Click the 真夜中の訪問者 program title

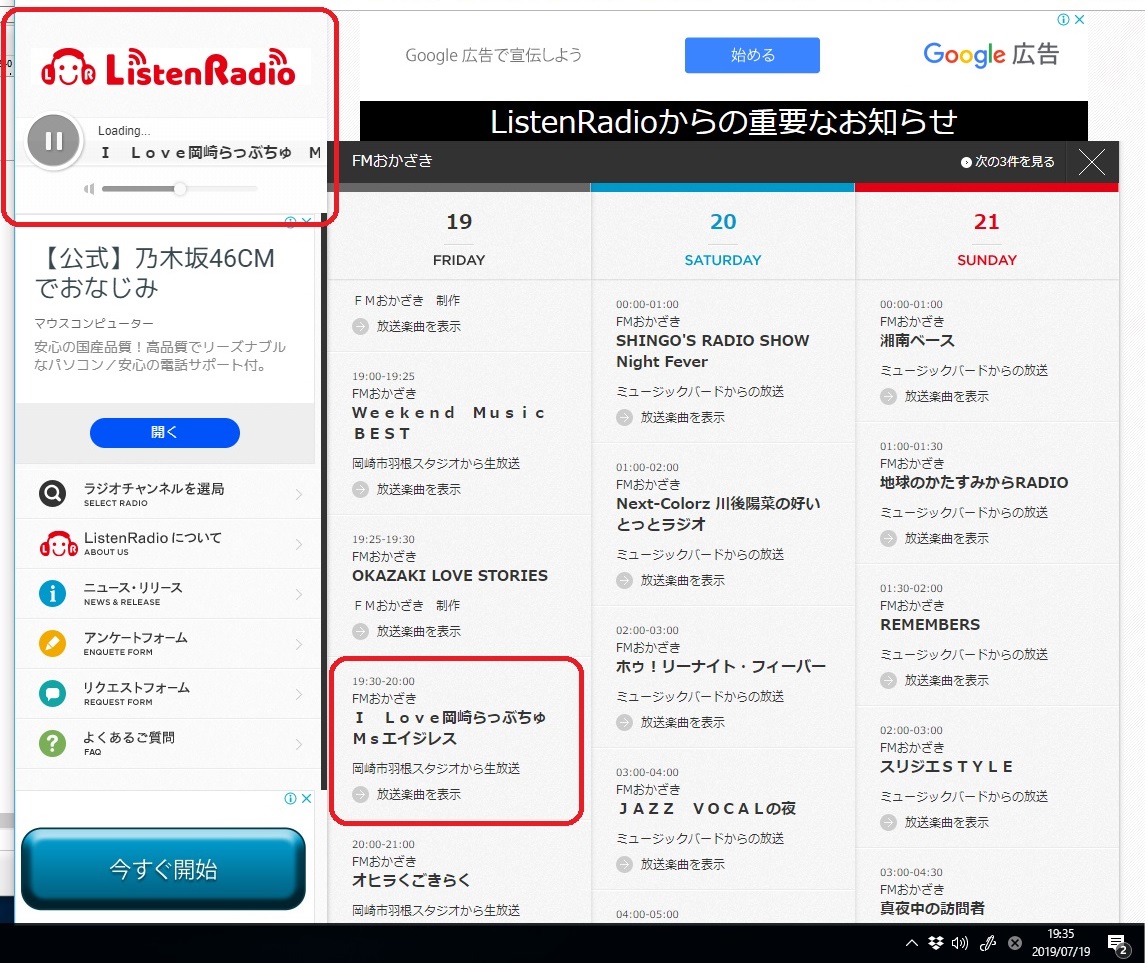coord(933,908)
